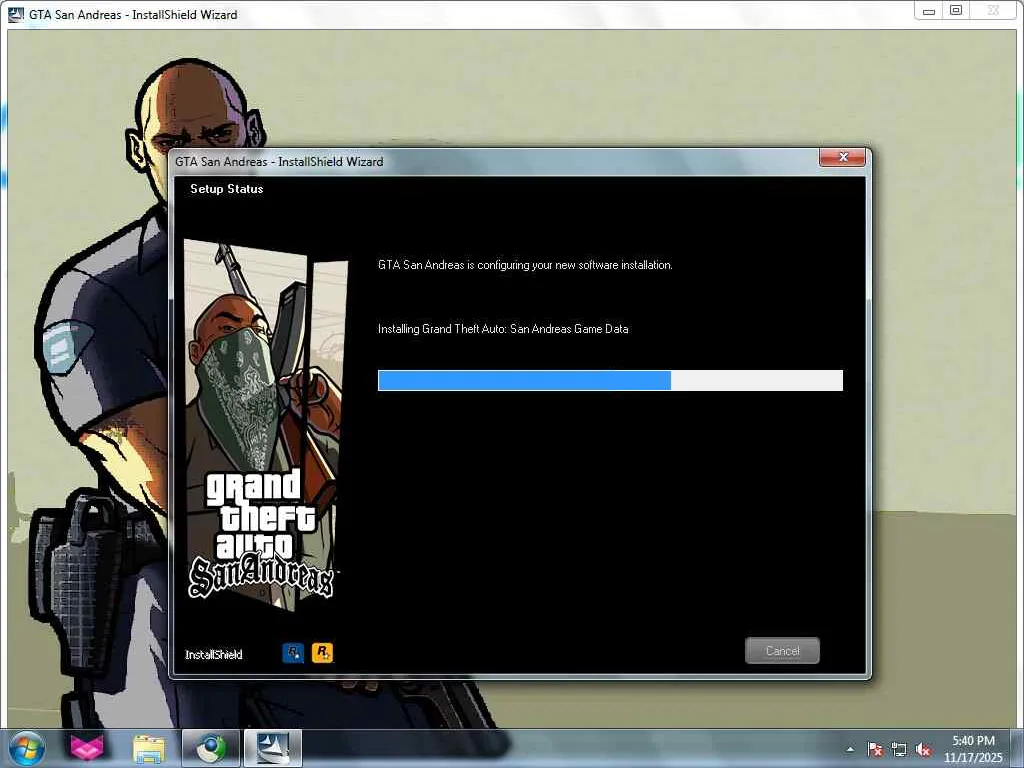The width and height of the screenshot is (1024, 768).
Task: Click 'Installing Grand Theft Auto: San Andreas Game Data'
Action: point(503,329)
